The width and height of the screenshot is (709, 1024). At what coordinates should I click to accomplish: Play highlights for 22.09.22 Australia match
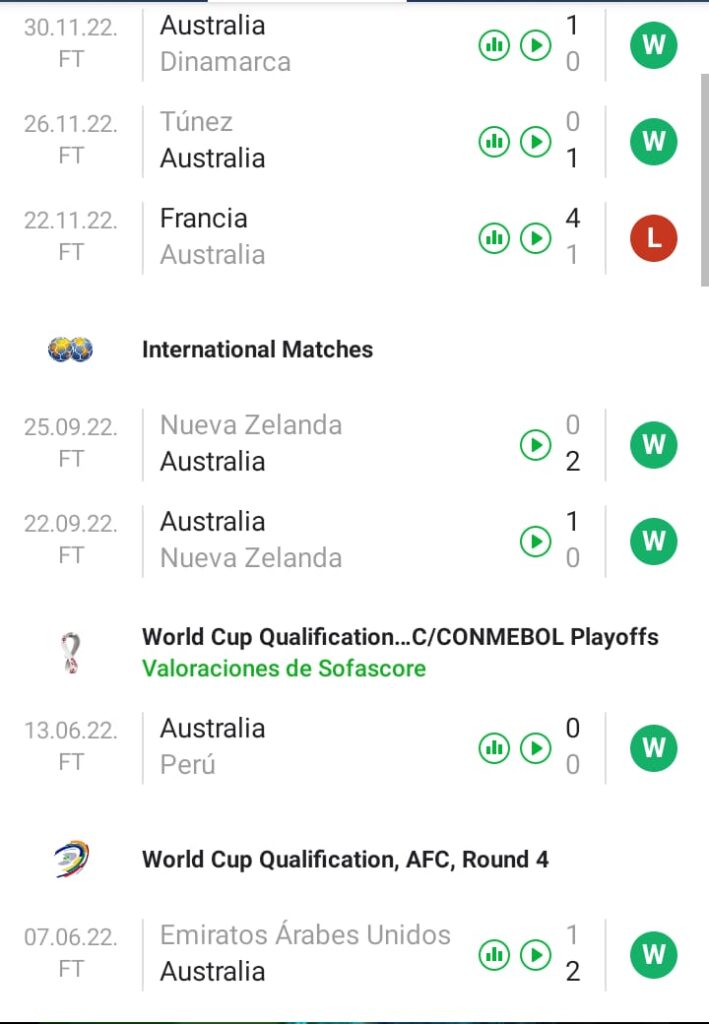pos(536,541)
